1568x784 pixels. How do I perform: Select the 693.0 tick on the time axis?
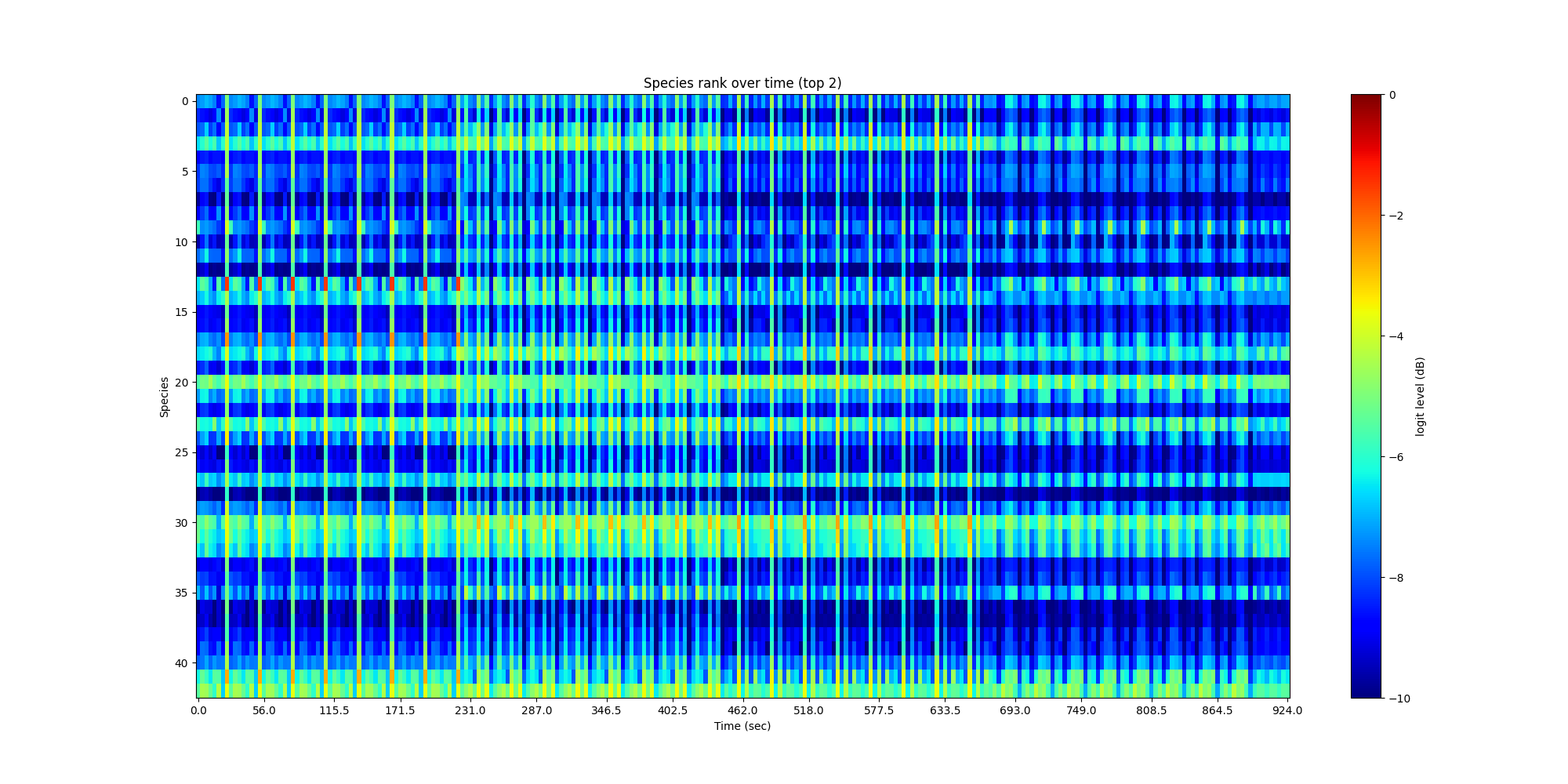pyautogui.click(x=1014, y=710)
